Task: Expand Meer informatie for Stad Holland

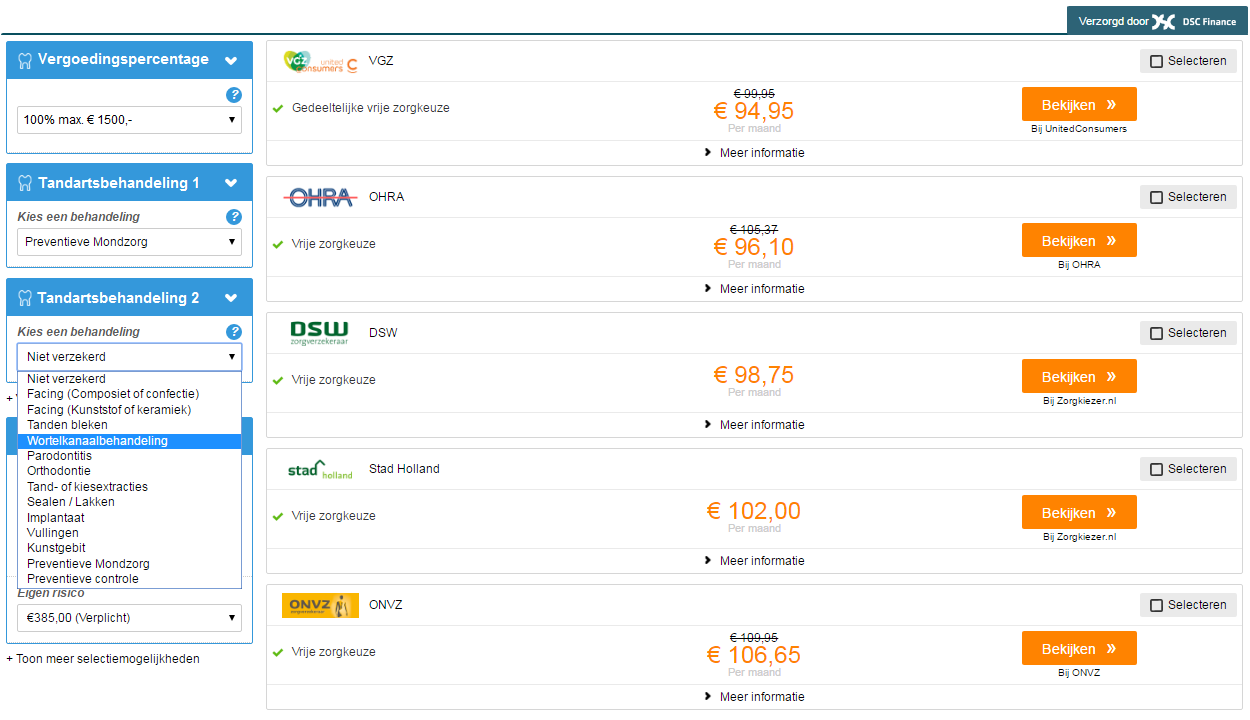Action: tap(754, 561)
